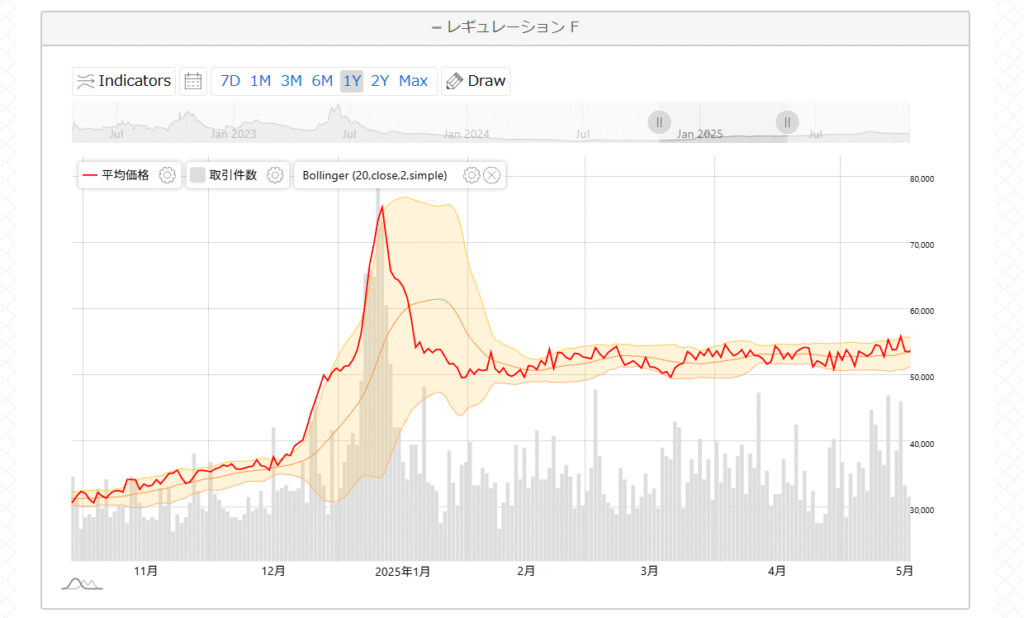Click the Bollinger (20,close,2,simple) label
This screenshot has width=1024, height=618.
pyautogui.click(x=374, y=175)
